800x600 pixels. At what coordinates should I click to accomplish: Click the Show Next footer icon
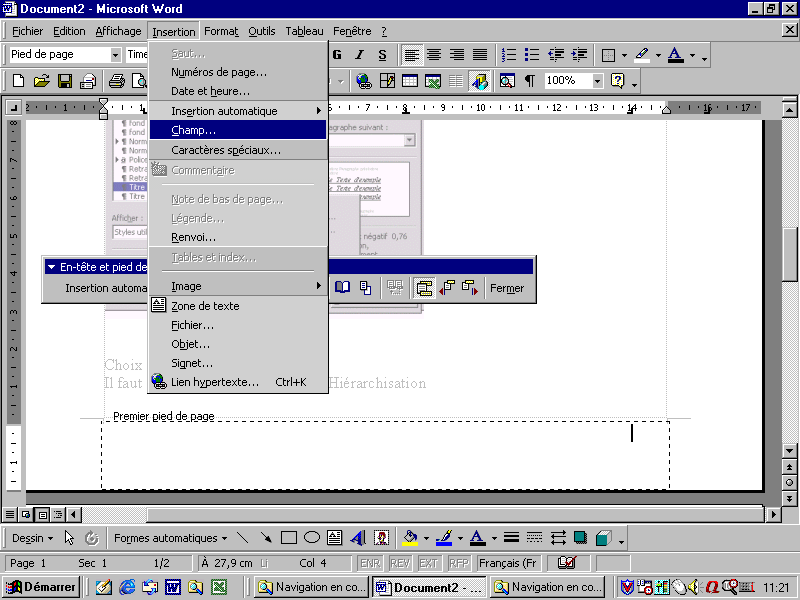point(468,288)
